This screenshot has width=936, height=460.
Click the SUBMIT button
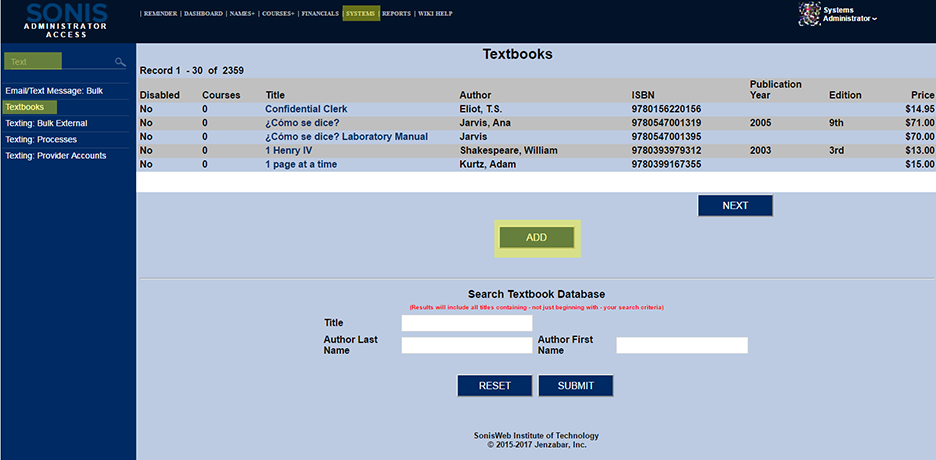[575, 386]
